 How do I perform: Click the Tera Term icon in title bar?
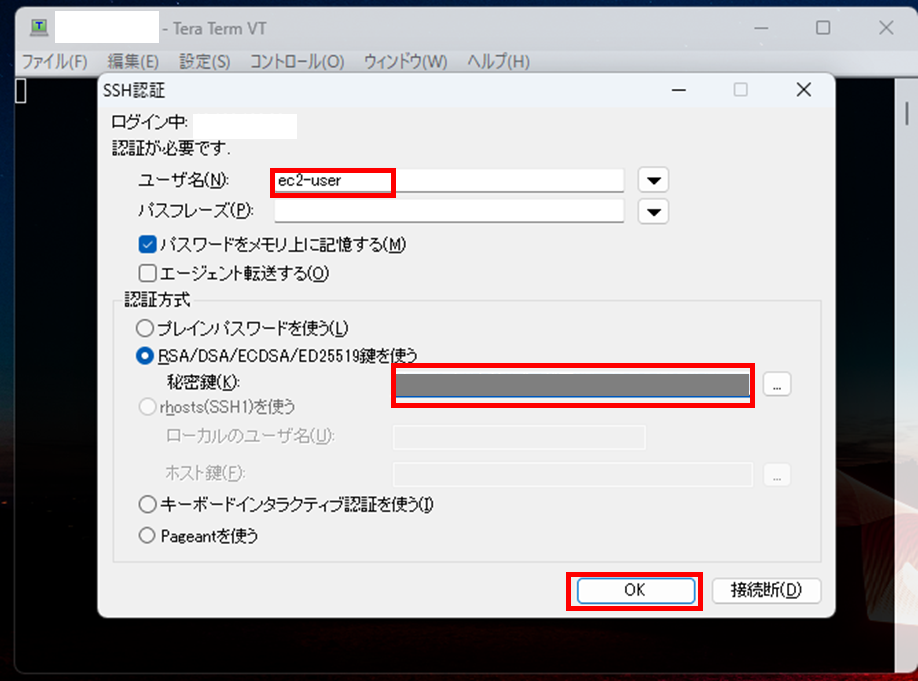click(x=39, y=28)
